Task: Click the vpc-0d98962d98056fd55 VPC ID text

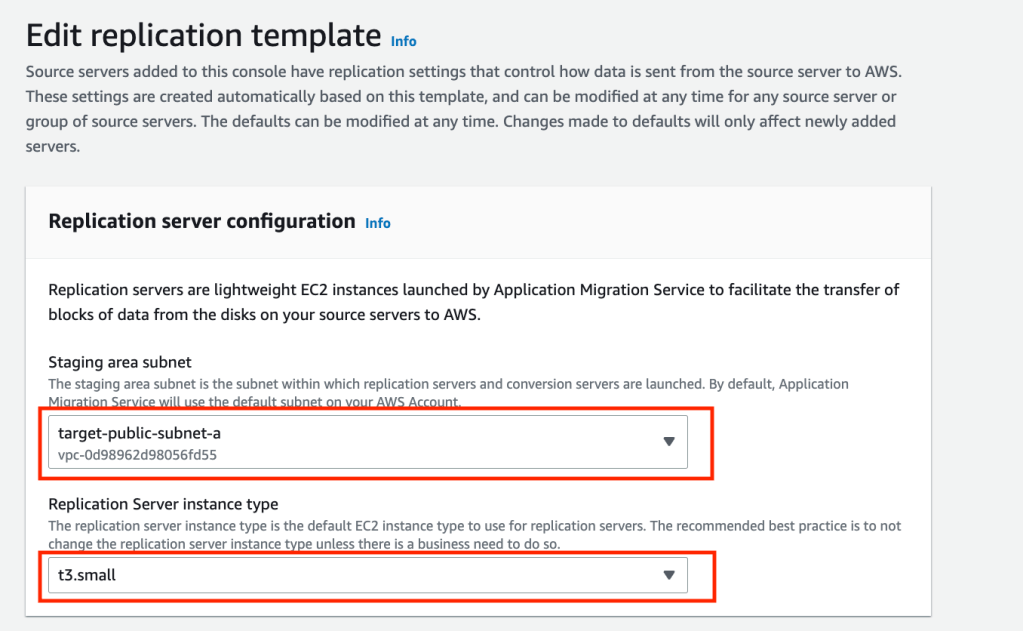Action: (137, 454)
